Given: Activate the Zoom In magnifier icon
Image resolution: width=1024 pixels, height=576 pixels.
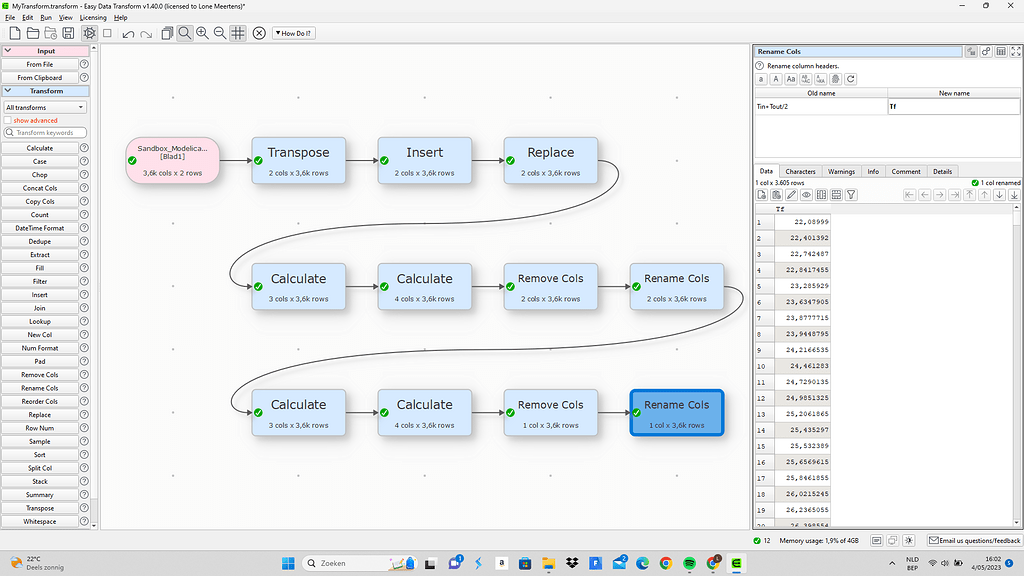Looking at the screenshot, I should click(x=203, y=33).
